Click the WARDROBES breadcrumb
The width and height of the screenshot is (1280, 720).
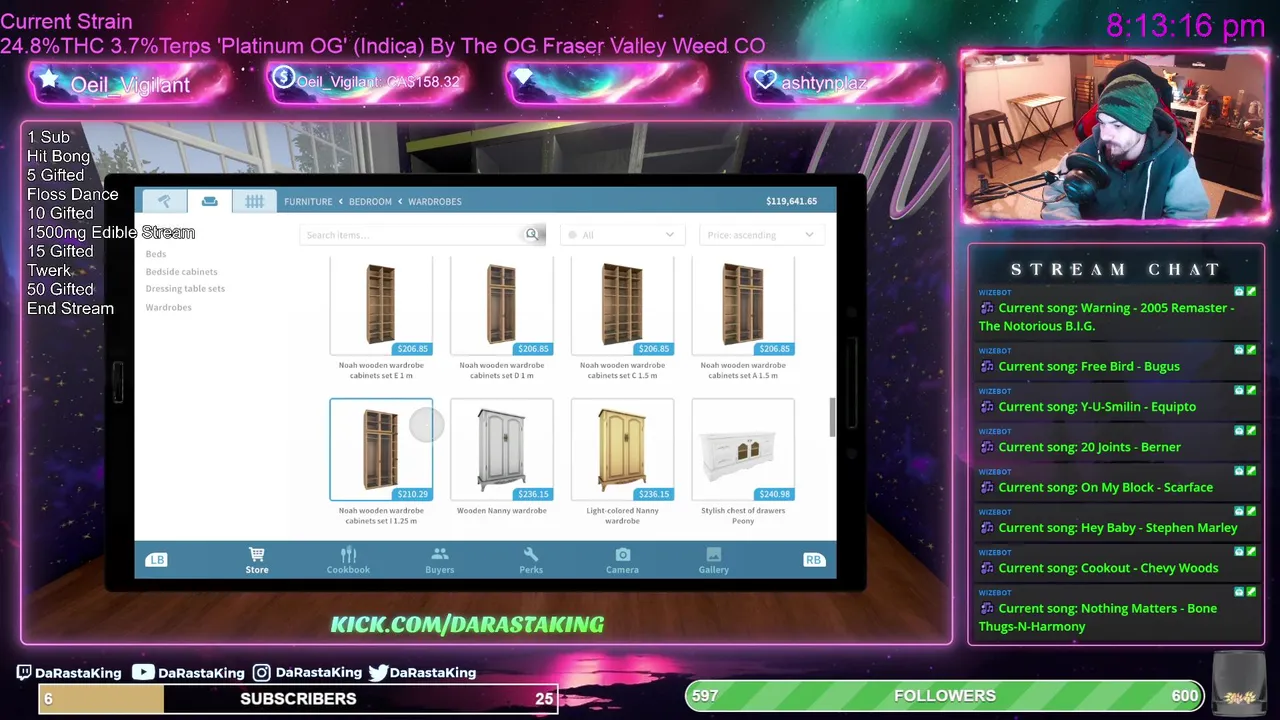coord(435,202)
